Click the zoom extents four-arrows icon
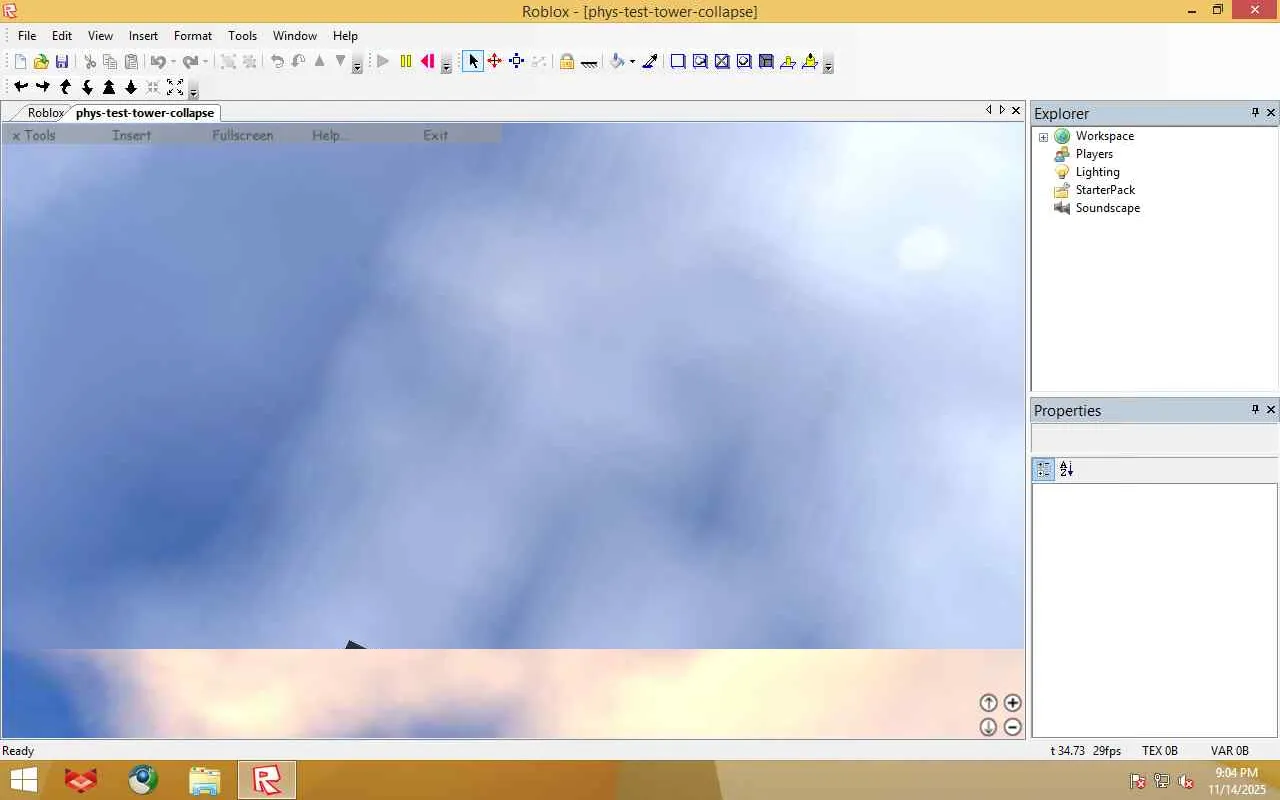This screenshot has width=1280, height=800. pyautogui.click(x=175, y=88)
